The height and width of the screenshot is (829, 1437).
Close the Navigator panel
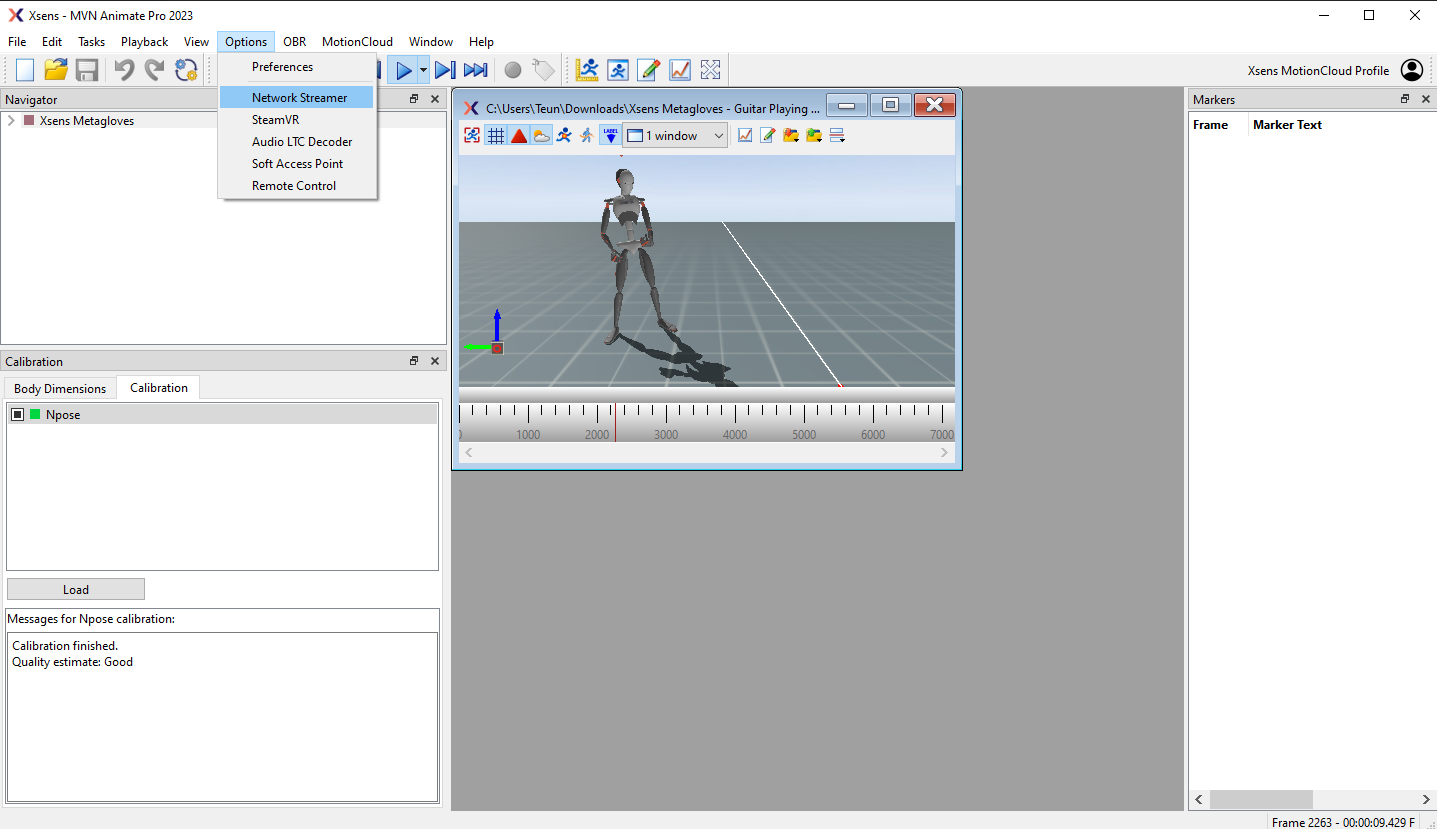[435, 99]
